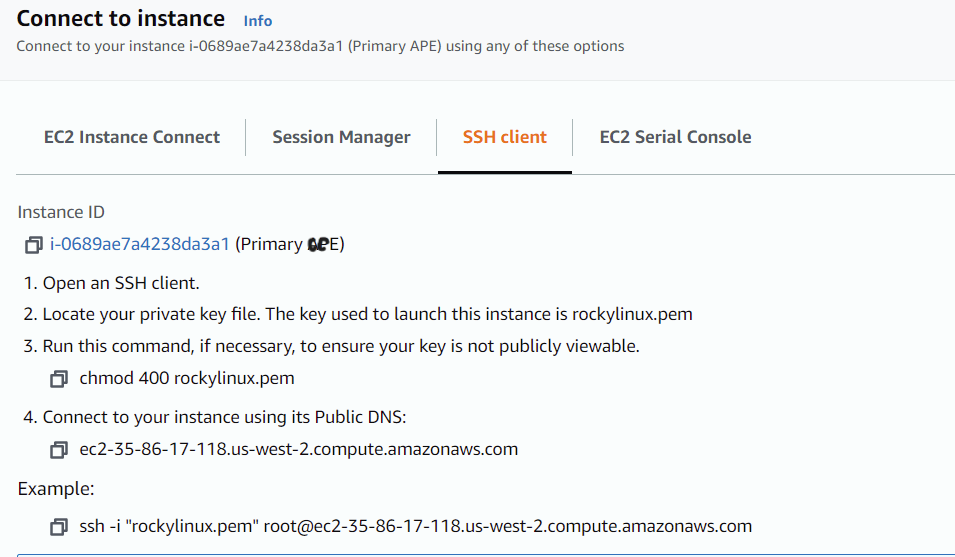Select the SSH client tab

[x=504, y=137]
